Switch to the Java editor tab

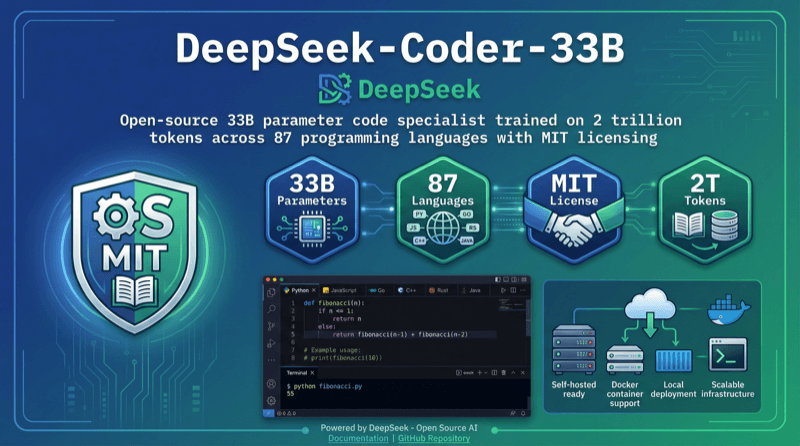click(472, 290)
